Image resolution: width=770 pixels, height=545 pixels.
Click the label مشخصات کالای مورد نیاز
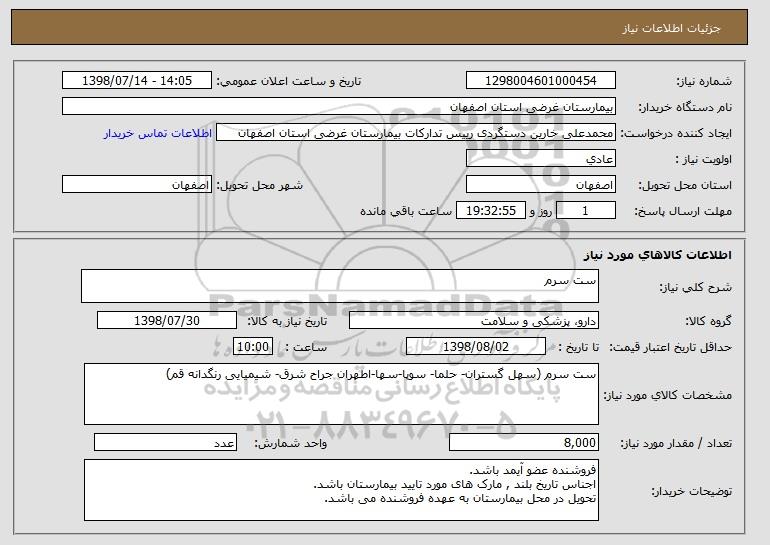[668, 395]
